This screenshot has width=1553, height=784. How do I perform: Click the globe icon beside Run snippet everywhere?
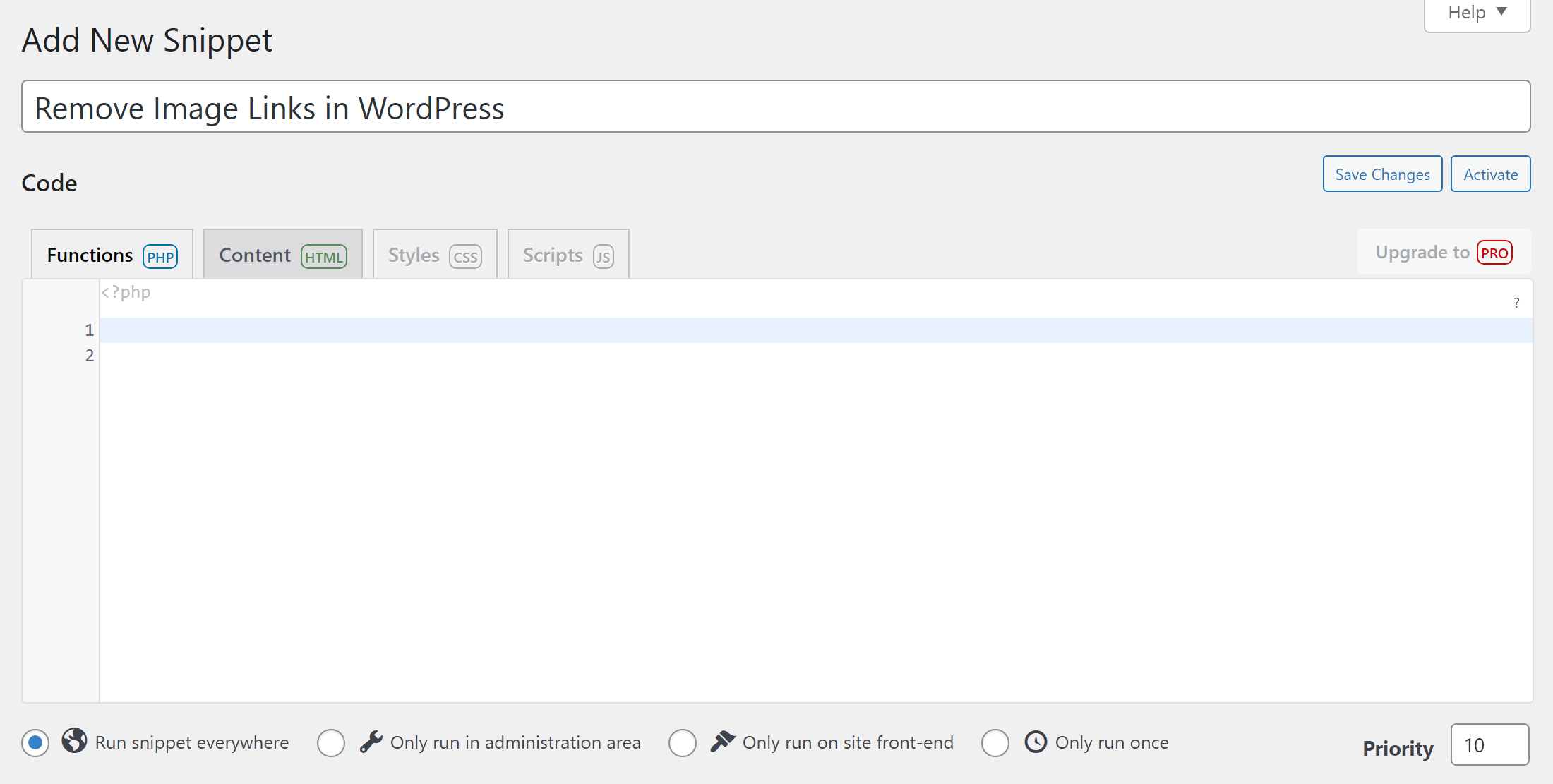(74, 742)
